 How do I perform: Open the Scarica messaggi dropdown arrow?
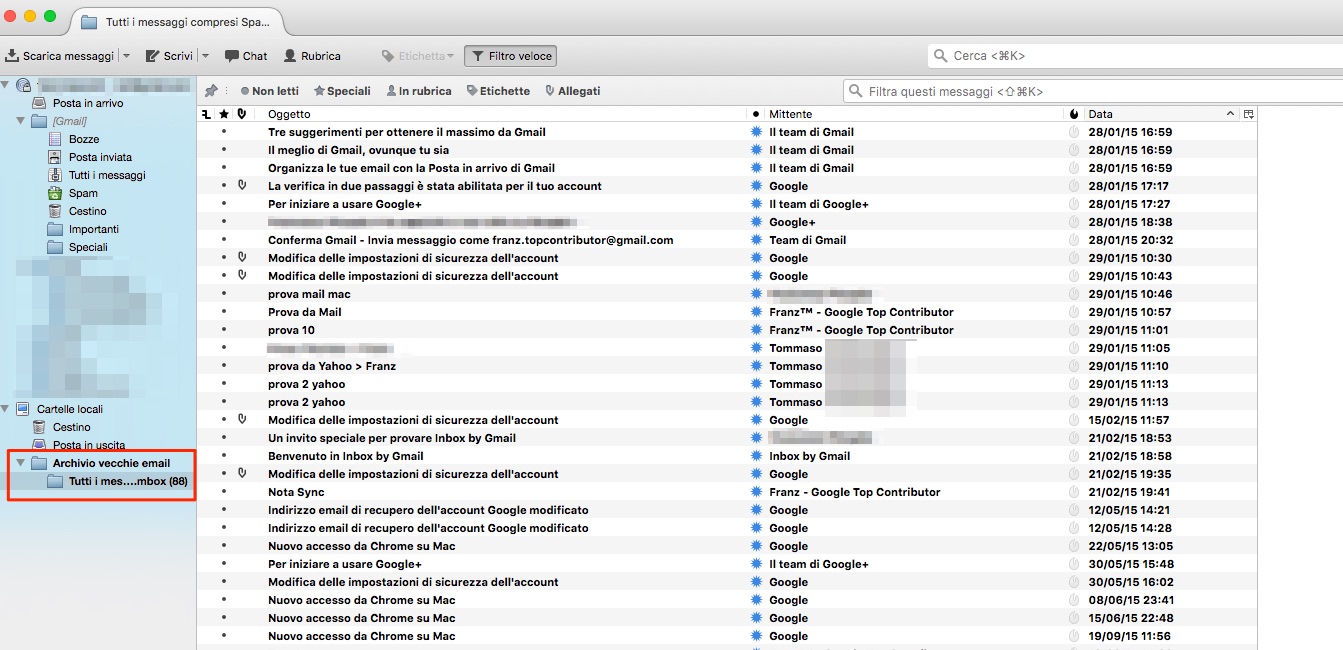pos(126,56)
